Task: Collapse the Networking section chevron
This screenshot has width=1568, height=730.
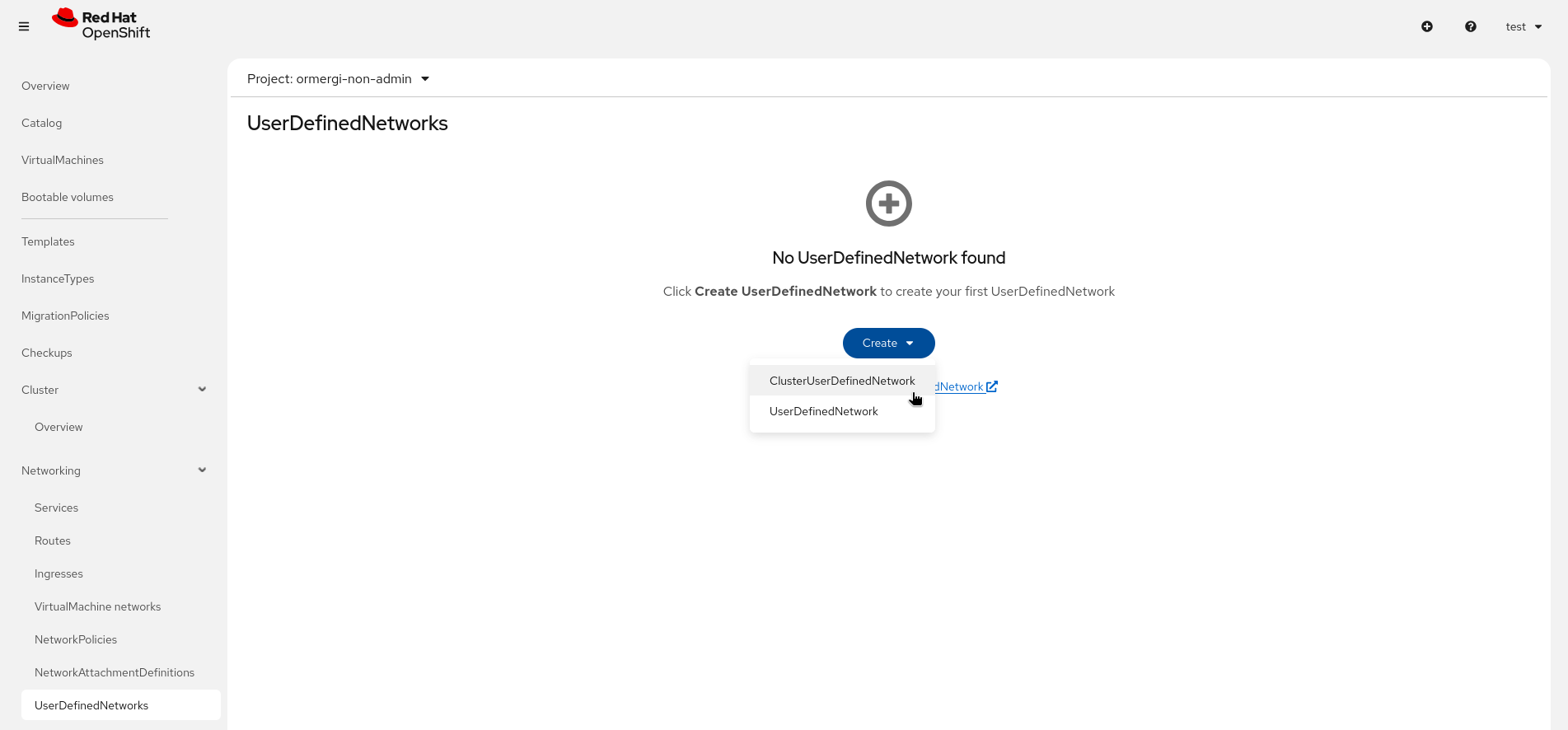Action: (202, 470)
